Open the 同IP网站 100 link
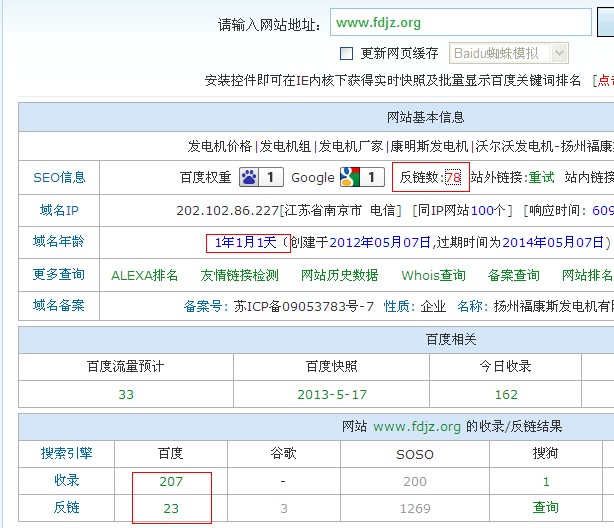This screenshot has height=528, width=614. pyautogui.click(x=482, y=210)
